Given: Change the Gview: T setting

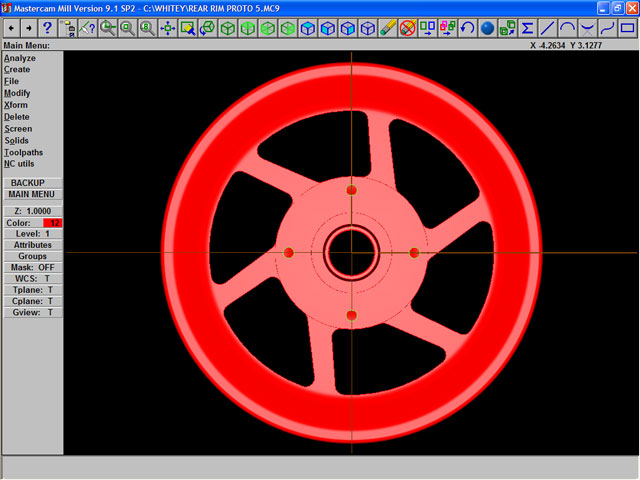Looking at the screenshot, I should [x=32, y=312].
